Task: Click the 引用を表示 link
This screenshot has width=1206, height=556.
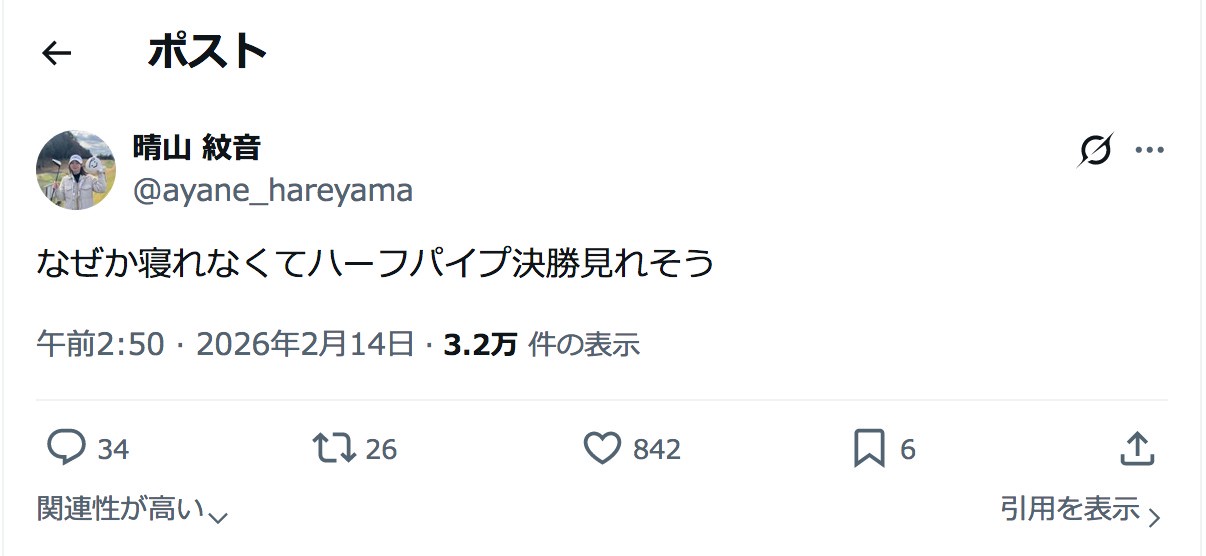Action: [1070, 509]
